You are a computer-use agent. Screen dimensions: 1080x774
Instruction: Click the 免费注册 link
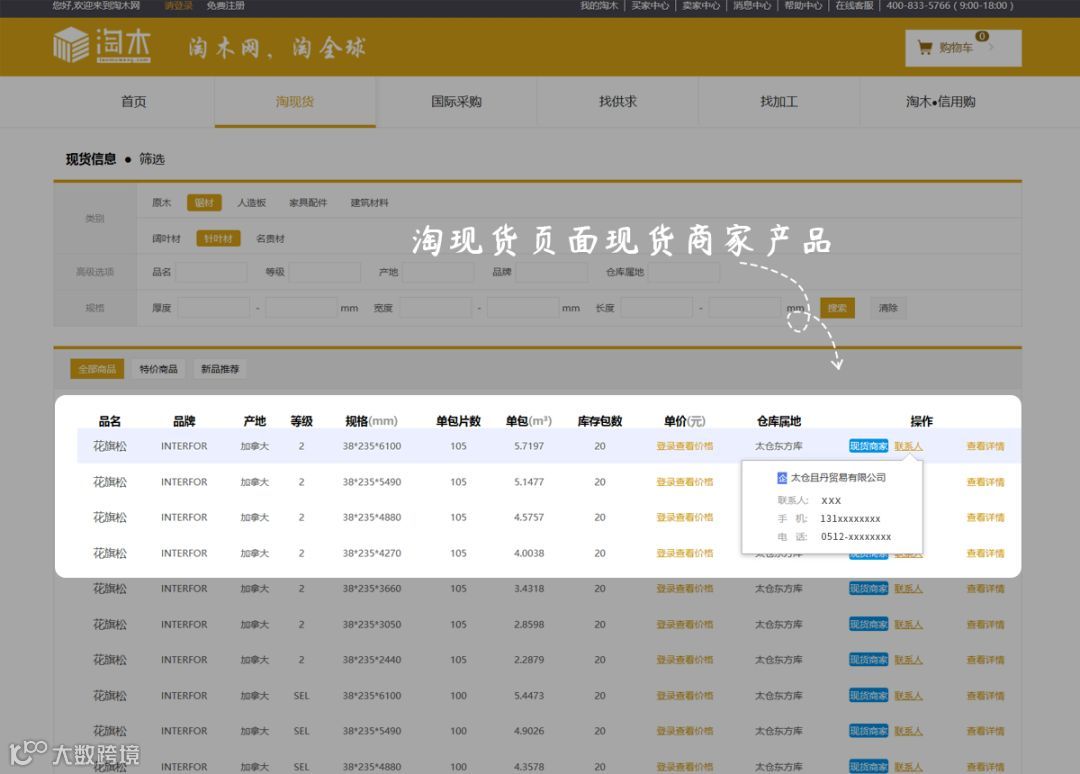coord(225,6)
